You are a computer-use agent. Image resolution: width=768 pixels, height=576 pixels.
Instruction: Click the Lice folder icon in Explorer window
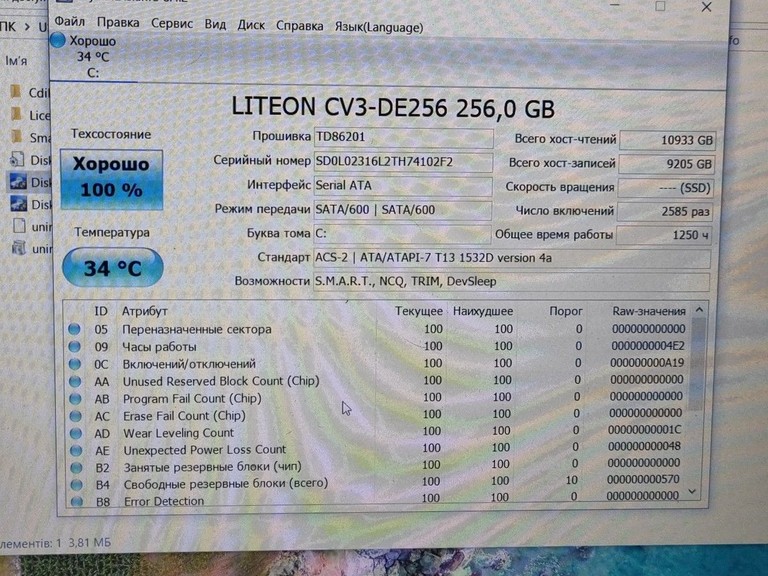coord(16,114)
